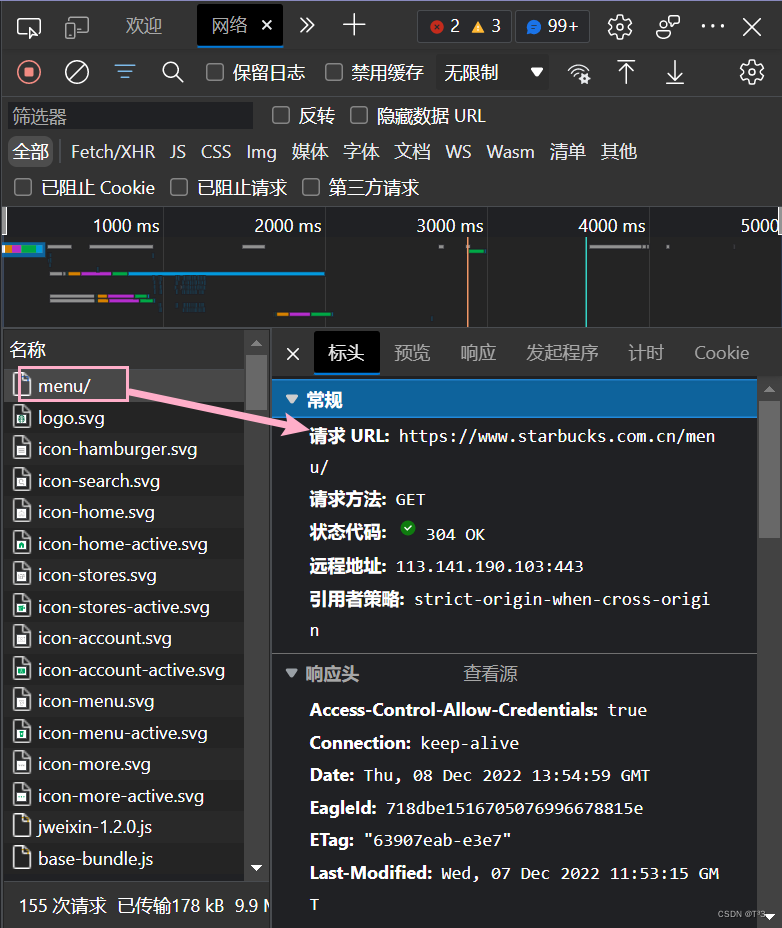Tick 第三方请求 checkbox
The image size is (782, 928).
[311, 188]
